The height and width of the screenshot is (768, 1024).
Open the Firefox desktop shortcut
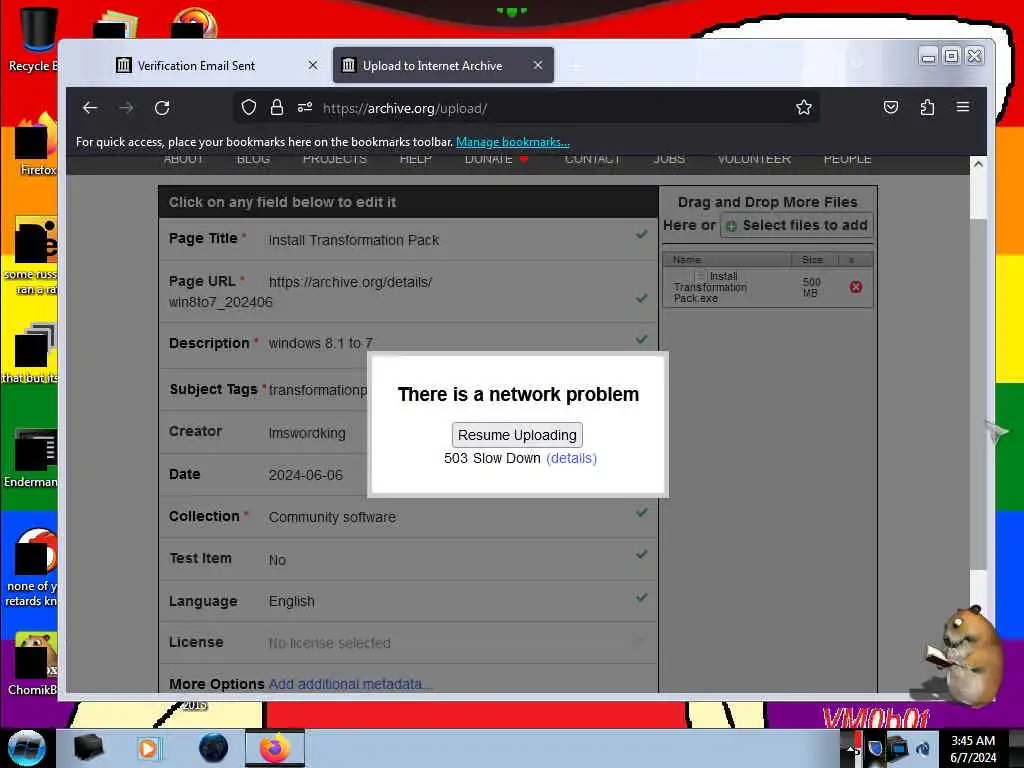pyautogui.click(x=37, y=145)
